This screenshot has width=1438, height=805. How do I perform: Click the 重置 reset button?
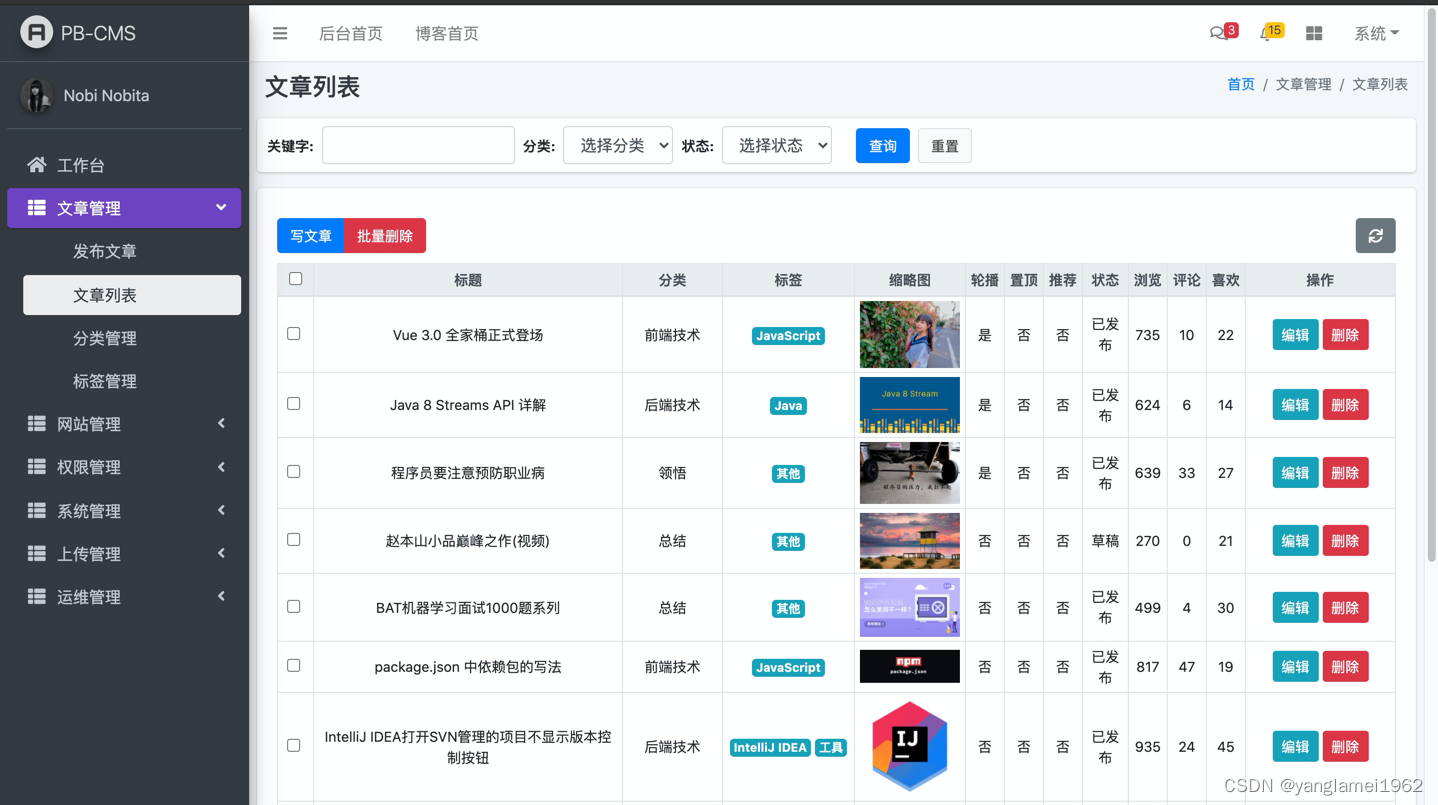(945, 146)
